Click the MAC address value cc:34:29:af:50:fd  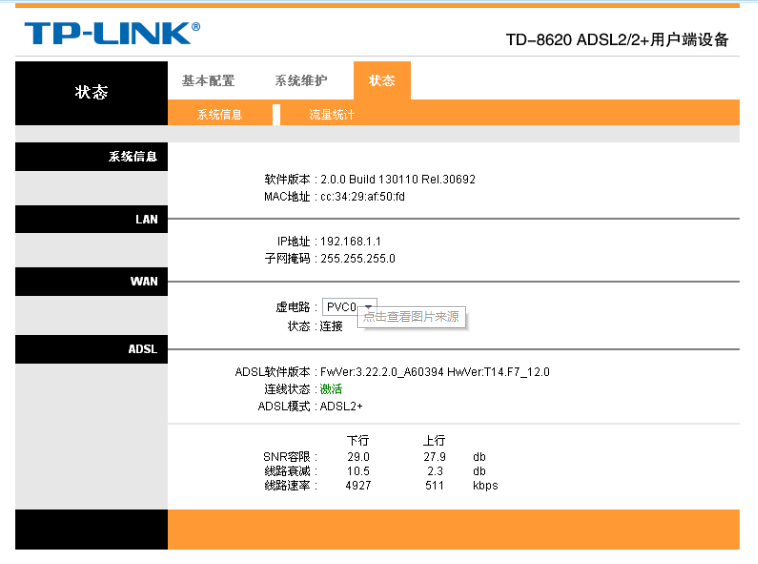coord(362,196)
